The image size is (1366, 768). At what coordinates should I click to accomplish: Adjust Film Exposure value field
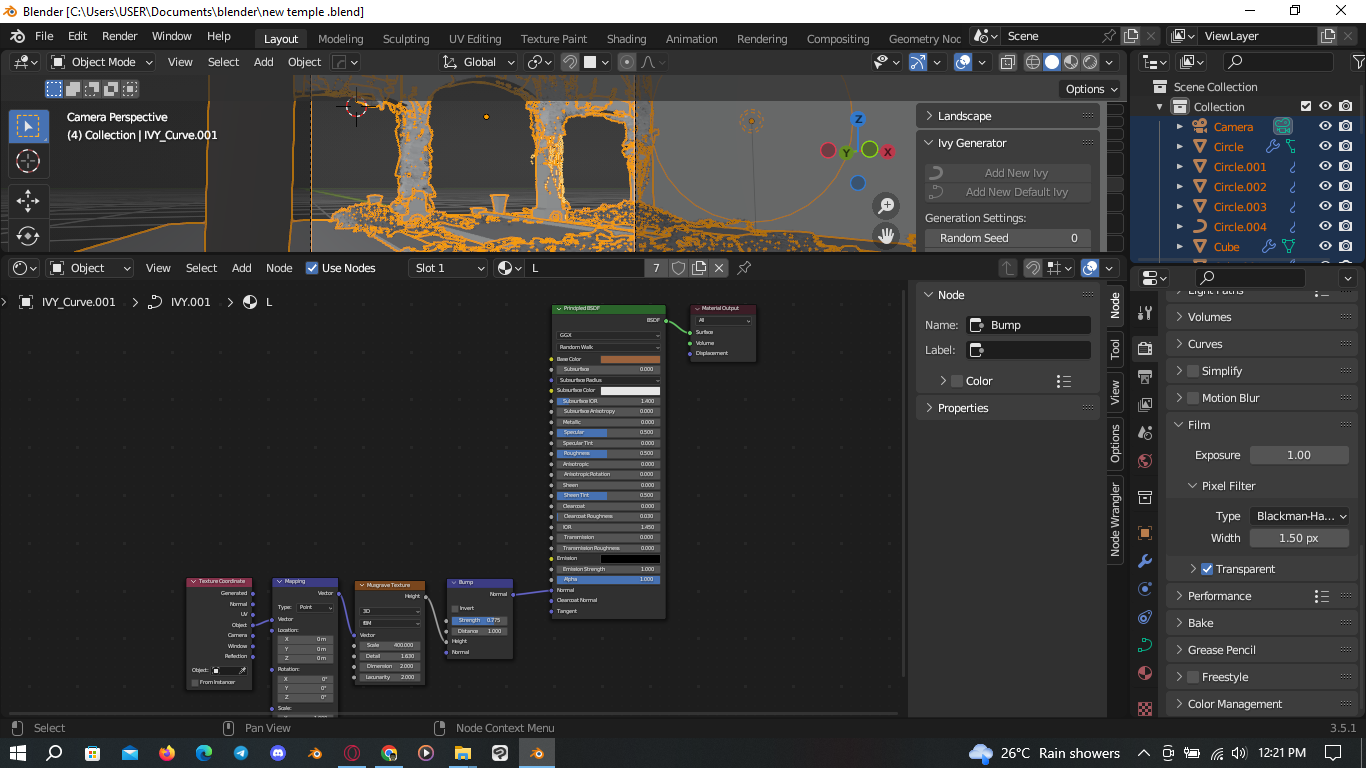[1299, 455]
